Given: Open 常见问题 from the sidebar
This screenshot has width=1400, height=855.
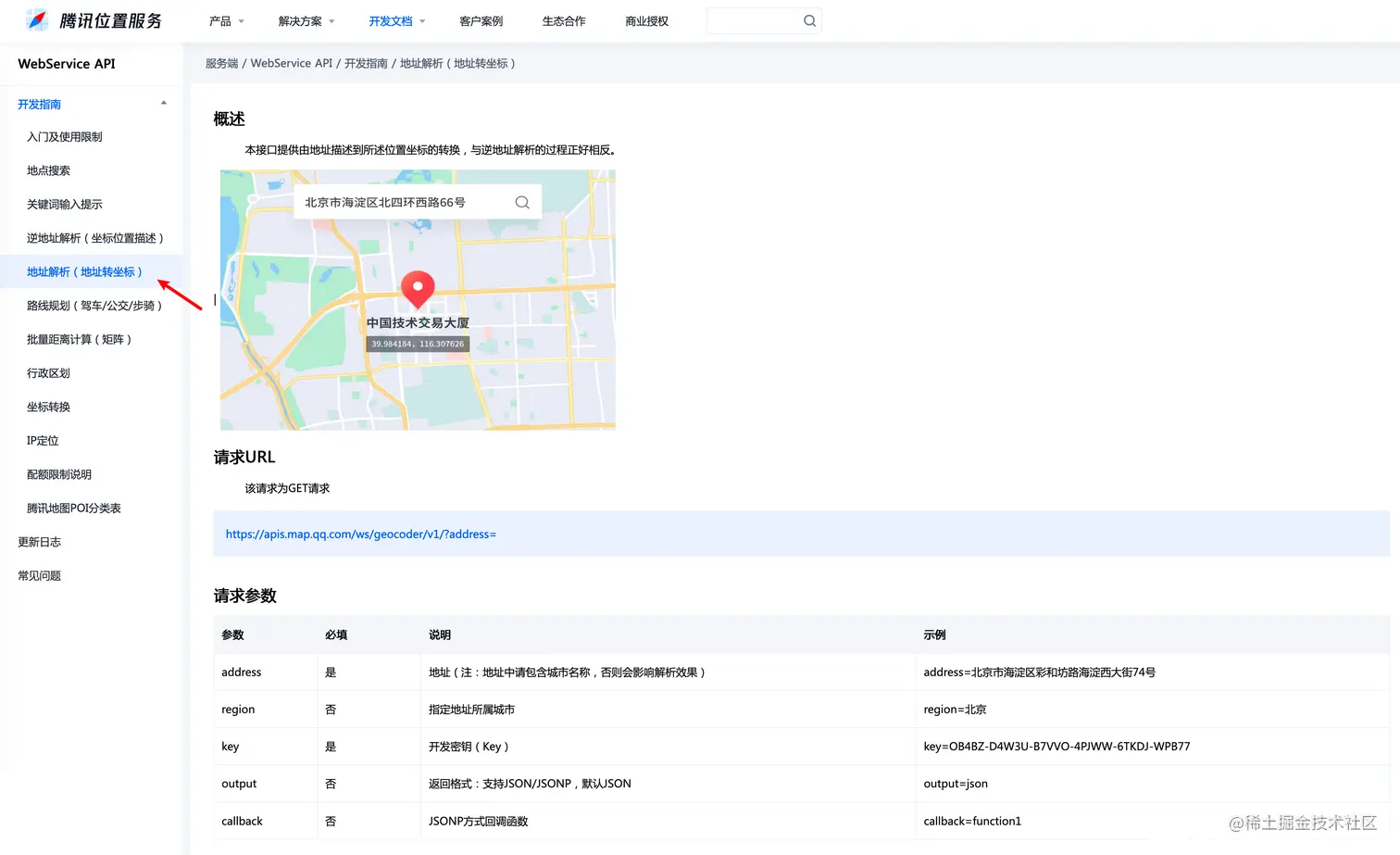Looking at the screenshot, I should point(39,574).
